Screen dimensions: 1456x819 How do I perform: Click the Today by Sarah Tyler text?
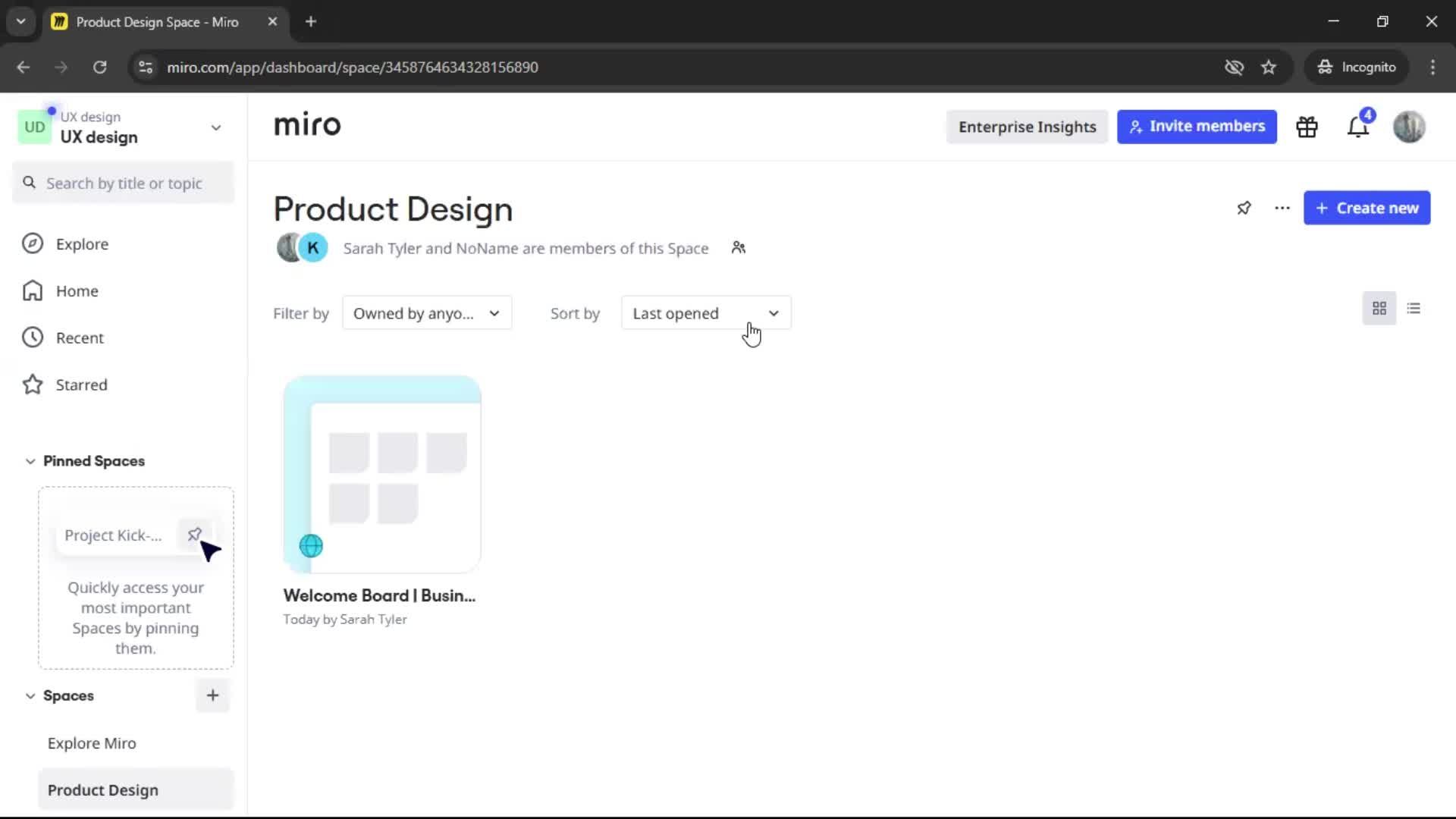345,620
